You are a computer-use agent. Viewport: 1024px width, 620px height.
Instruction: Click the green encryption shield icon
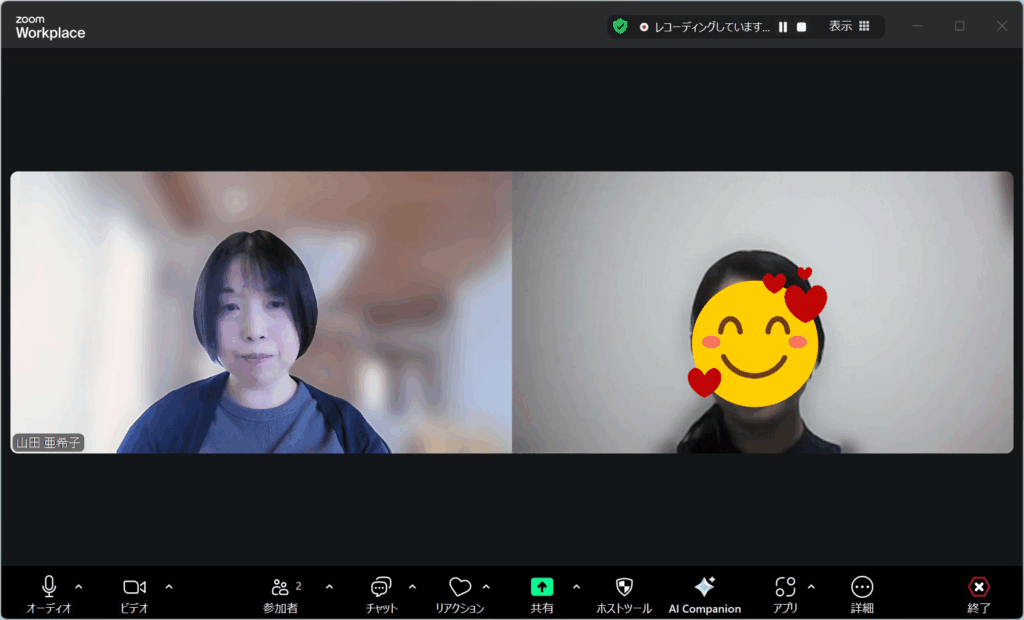pos(620,27)
